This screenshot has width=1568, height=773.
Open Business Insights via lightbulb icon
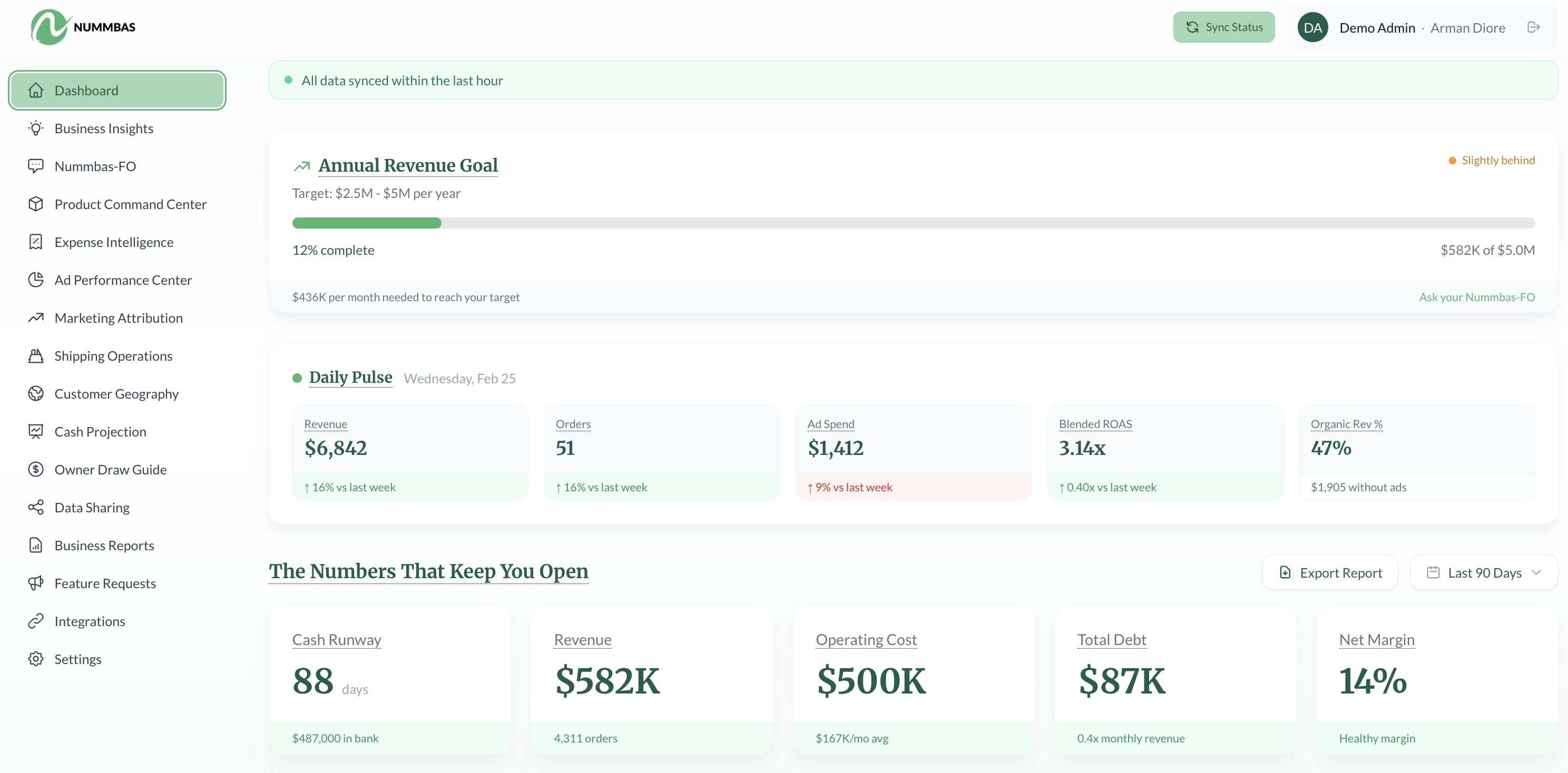[x=36, y=128]
